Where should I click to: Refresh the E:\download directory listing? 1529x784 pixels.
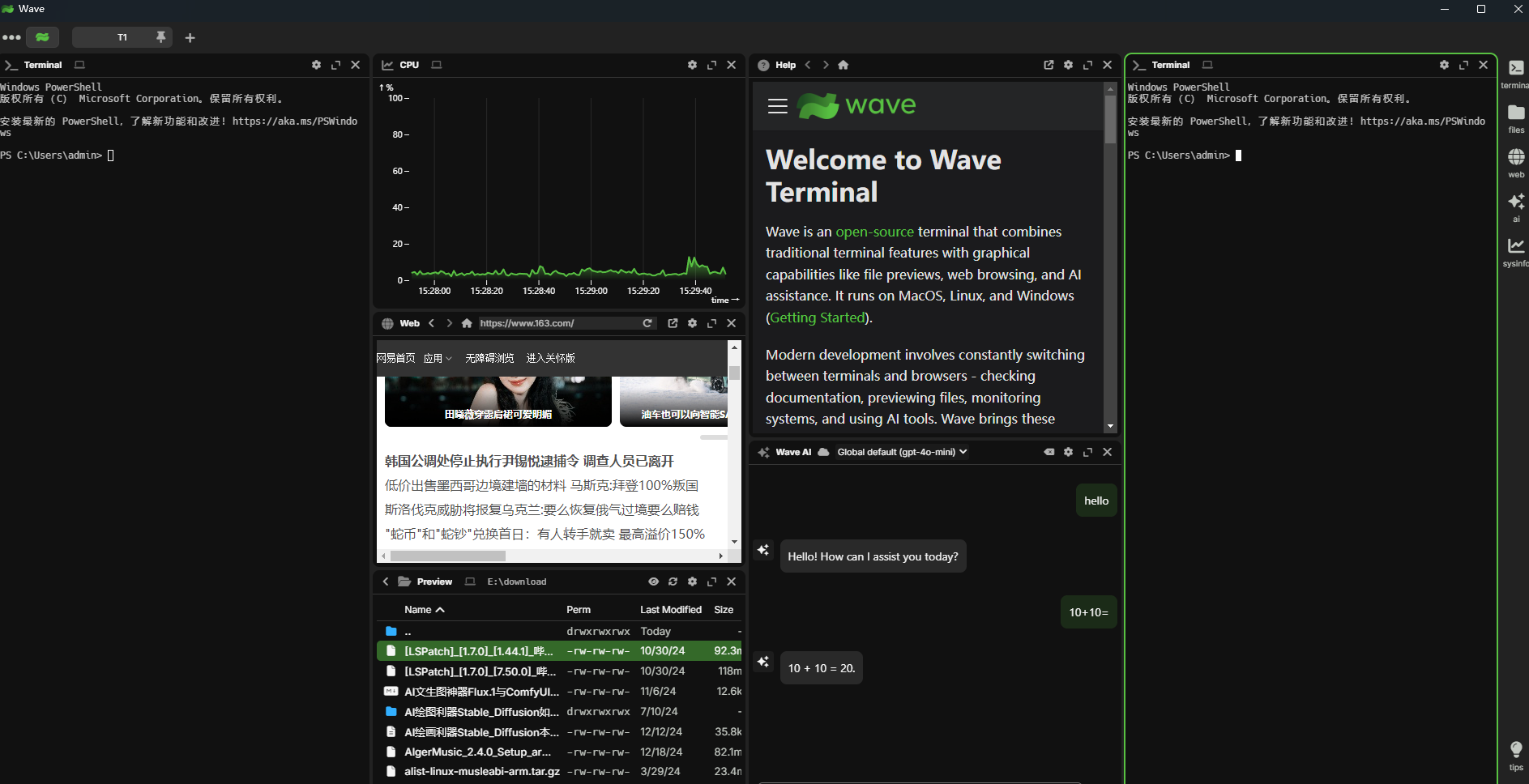pos(673,581)
